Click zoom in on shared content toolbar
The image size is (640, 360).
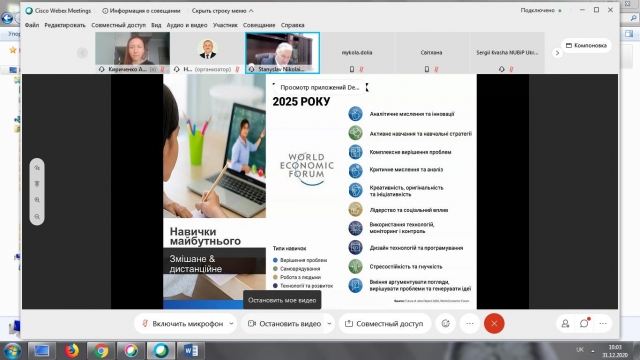coord(37,200)
